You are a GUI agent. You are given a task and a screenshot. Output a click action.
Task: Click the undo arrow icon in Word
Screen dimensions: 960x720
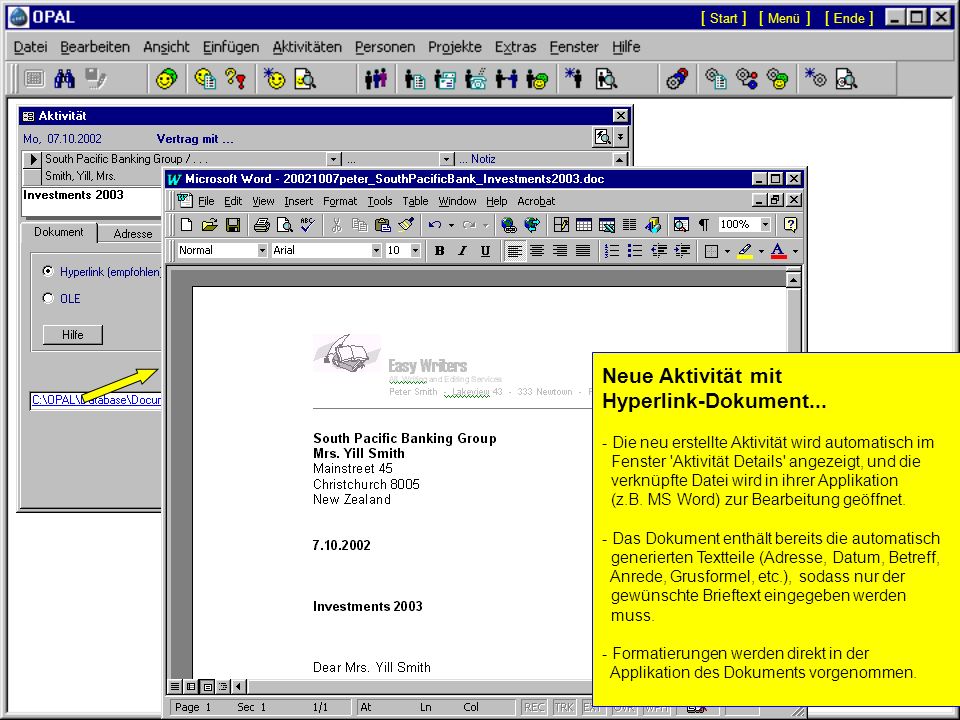click(435, 225)
